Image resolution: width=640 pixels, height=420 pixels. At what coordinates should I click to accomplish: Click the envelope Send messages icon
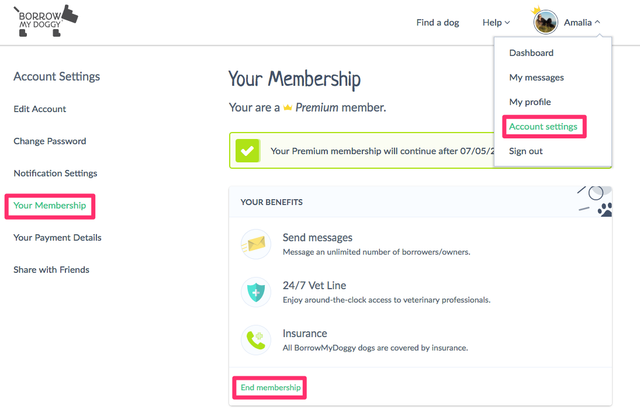255,243
